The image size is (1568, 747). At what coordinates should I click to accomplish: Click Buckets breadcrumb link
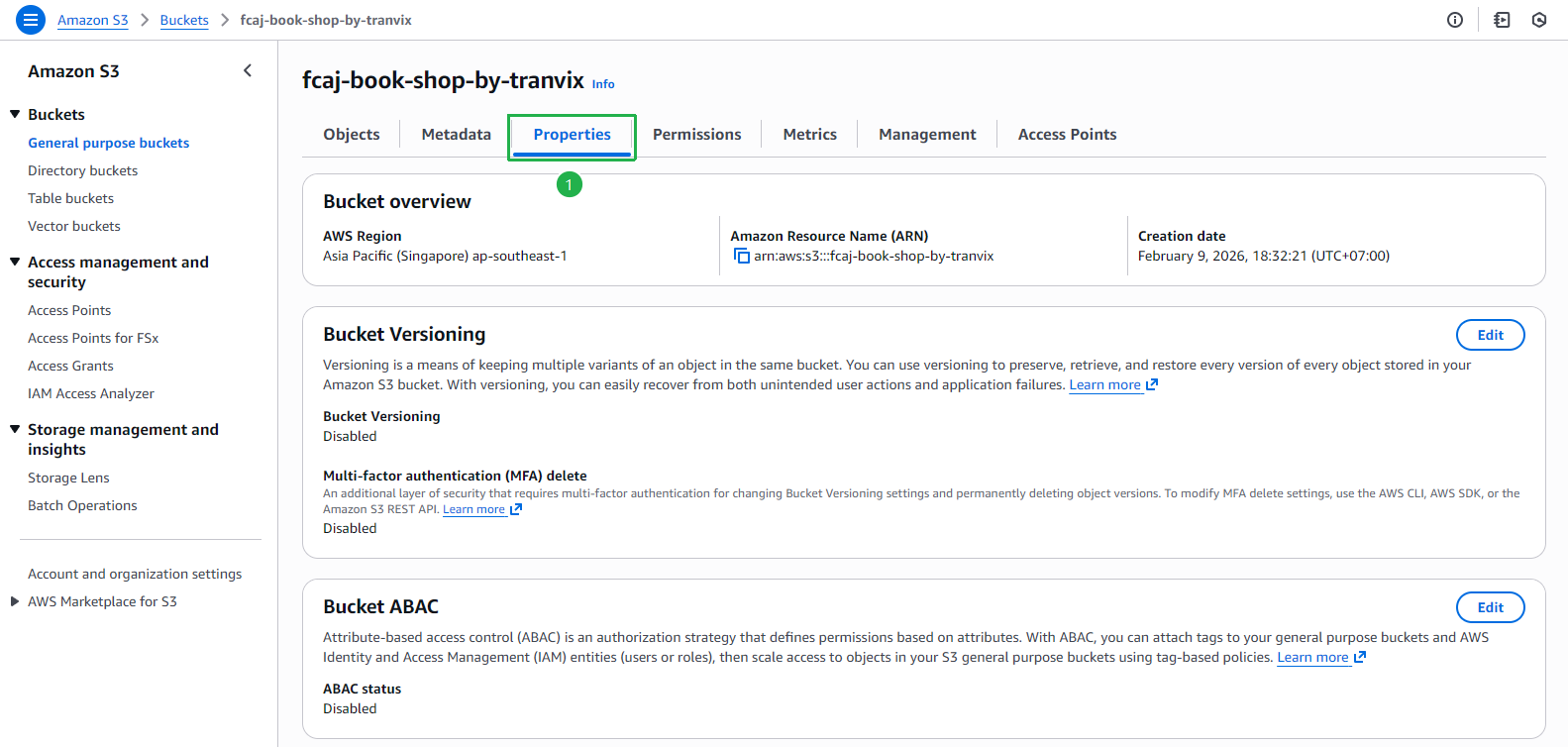[x=184, y=20]
